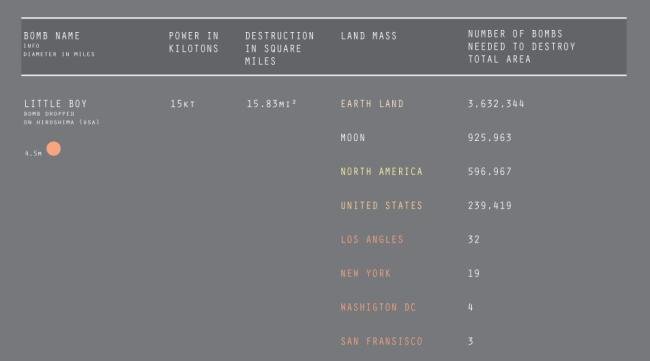Select the 925,963 Moon bomb count
This screenshot has width=650, height=361.
click(x=490, y=138)
